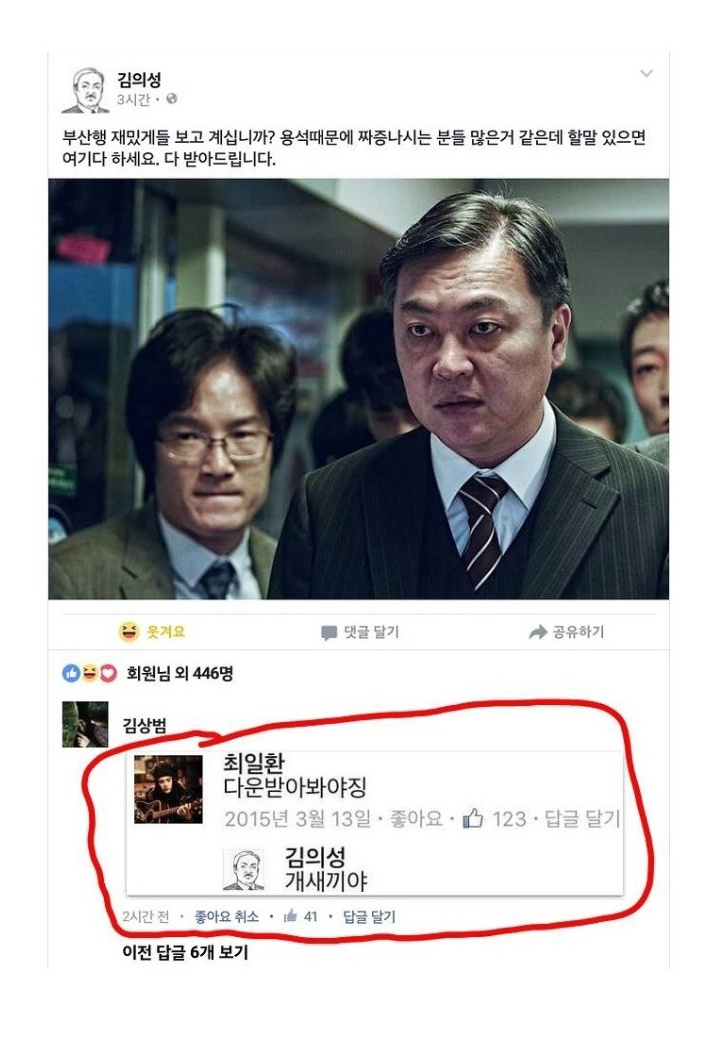This screenshot has width=712, height=1054.
Task: Toggle the 웃겨요 laughing reaction
Action: click(x=152, y=632)
